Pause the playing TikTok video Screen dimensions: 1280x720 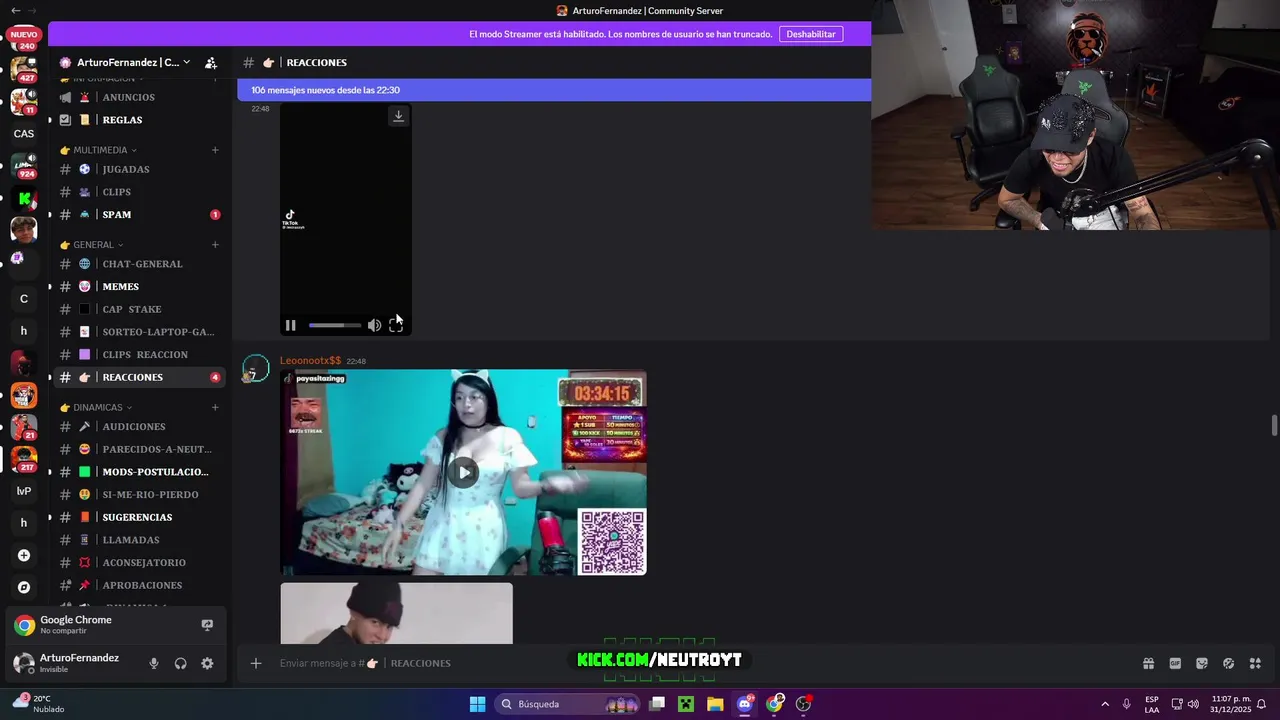pyautogui.click(x=290, y=325)
